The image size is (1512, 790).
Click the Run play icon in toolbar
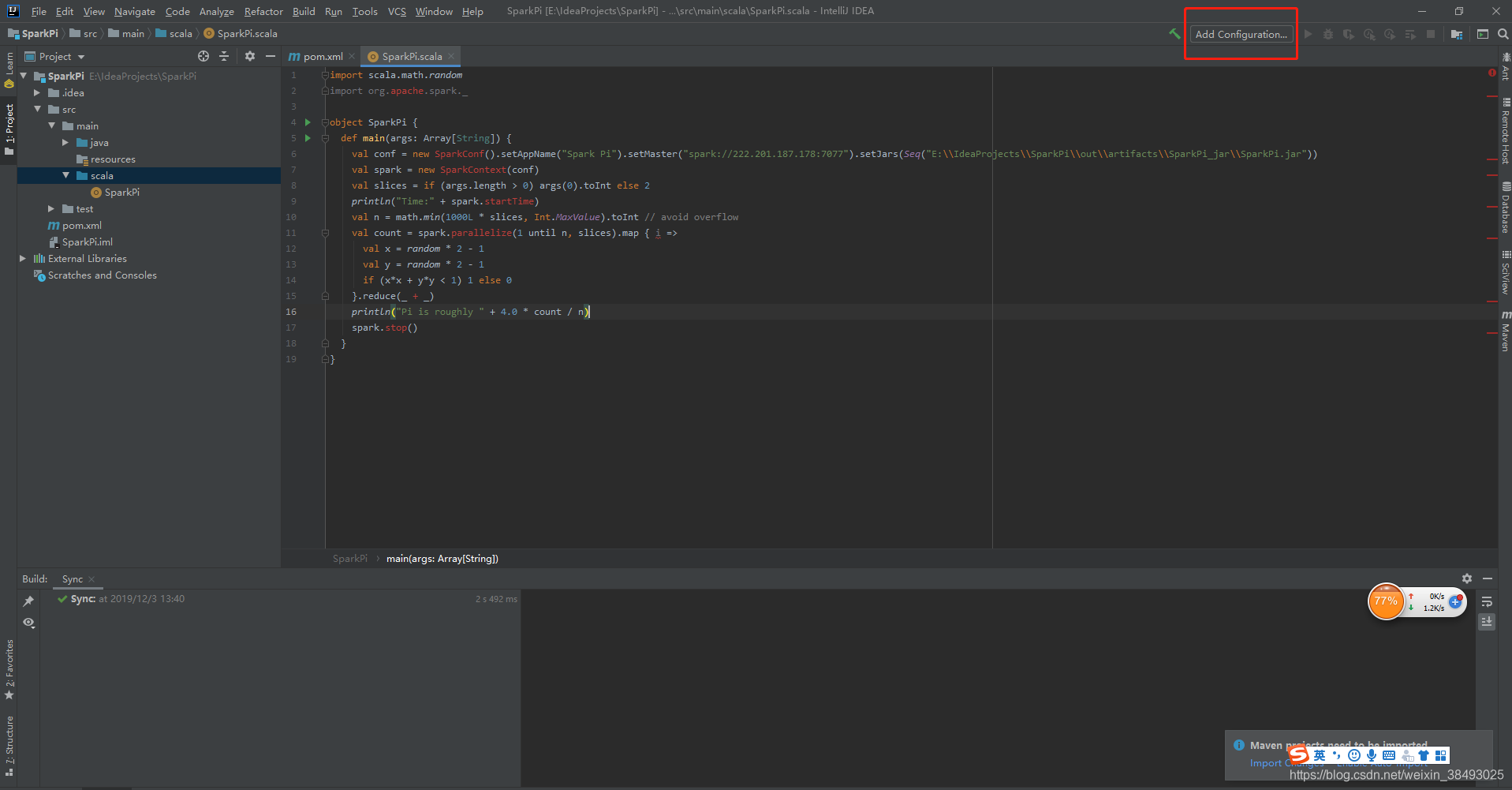click(1309, 34)
